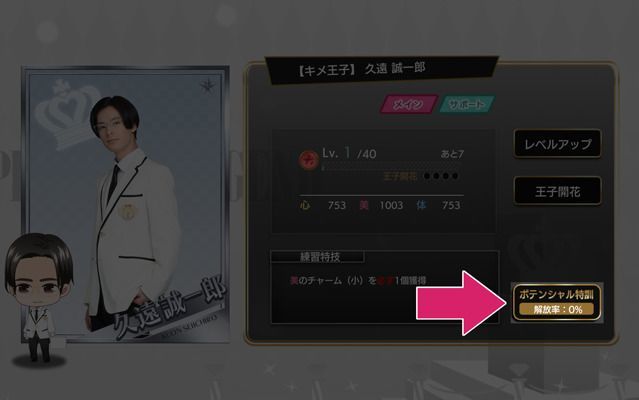639x400 pixels.
Task: Tap the 王子開花 button
Action: [x=557, y=191]
